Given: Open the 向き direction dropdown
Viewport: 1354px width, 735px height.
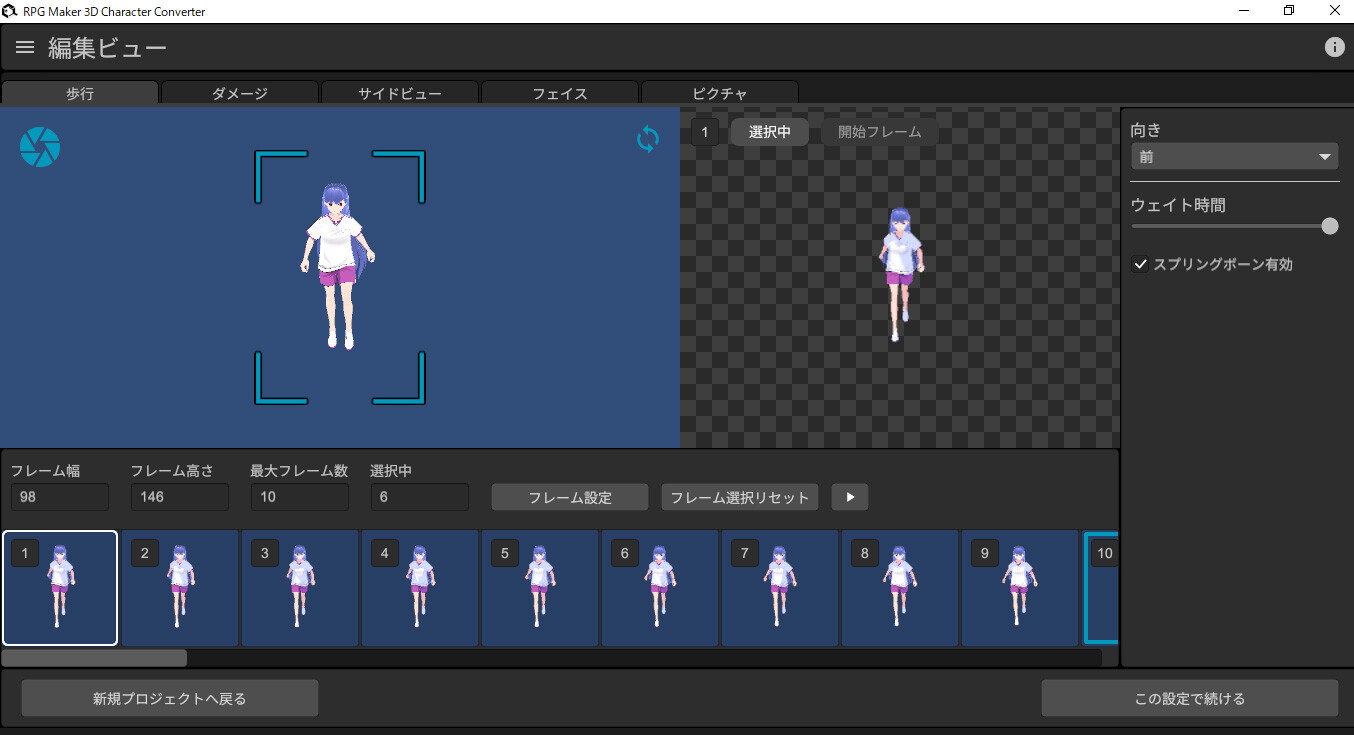Looking at the screenshot, I should click(x=1234, y=156).
